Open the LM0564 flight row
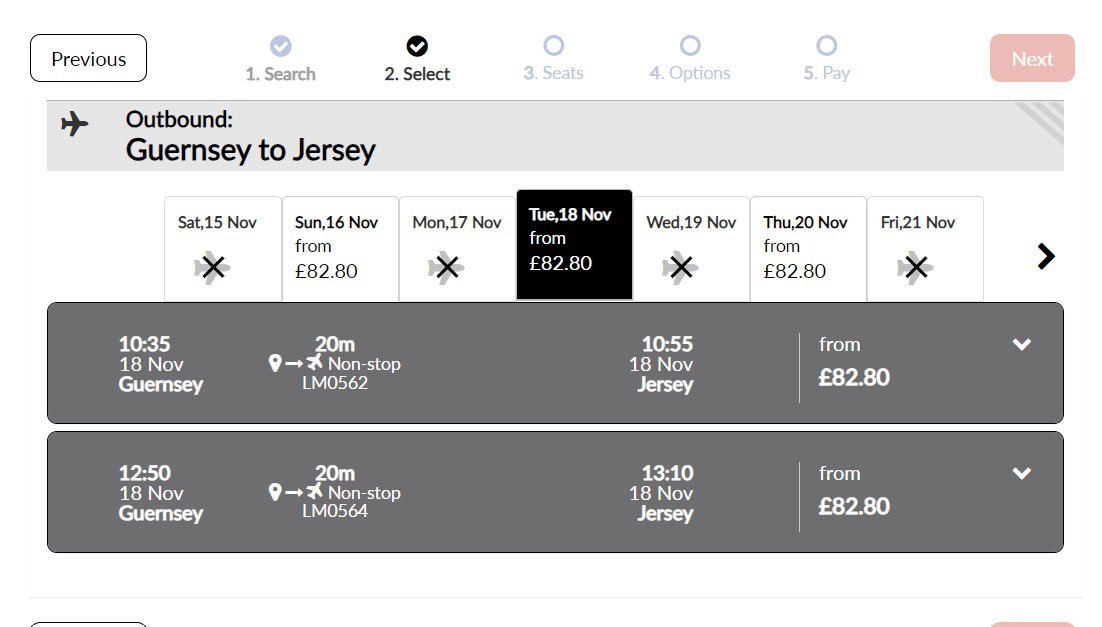The height and width of the screenshot is (627, 1102). tap(555, 492)
